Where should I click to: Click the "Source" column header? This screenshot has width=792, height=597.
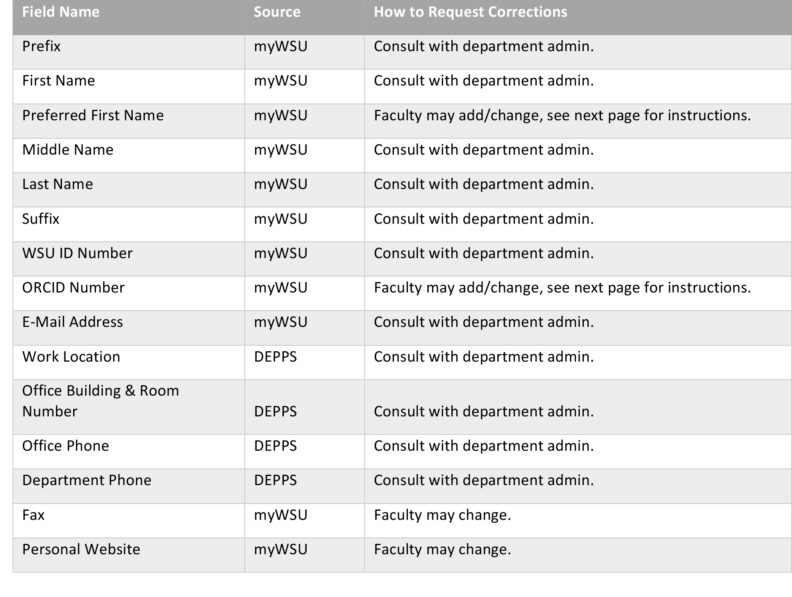pyautogui.click(x=277, y=13)
